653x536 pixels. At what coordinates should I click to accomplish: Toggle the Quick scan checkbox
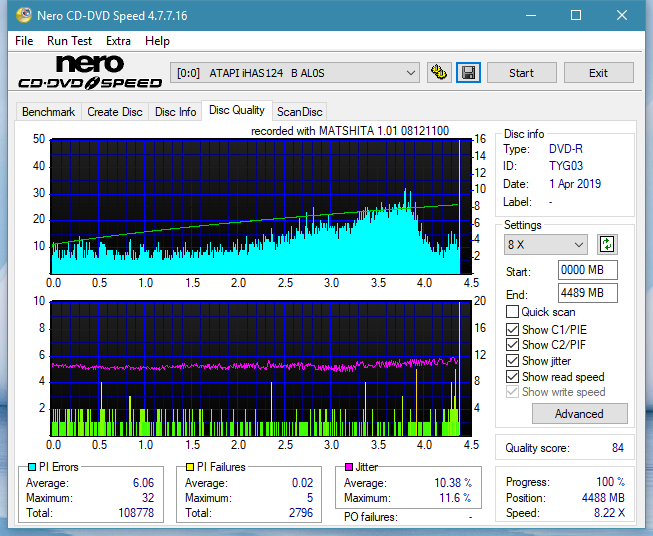512,312
